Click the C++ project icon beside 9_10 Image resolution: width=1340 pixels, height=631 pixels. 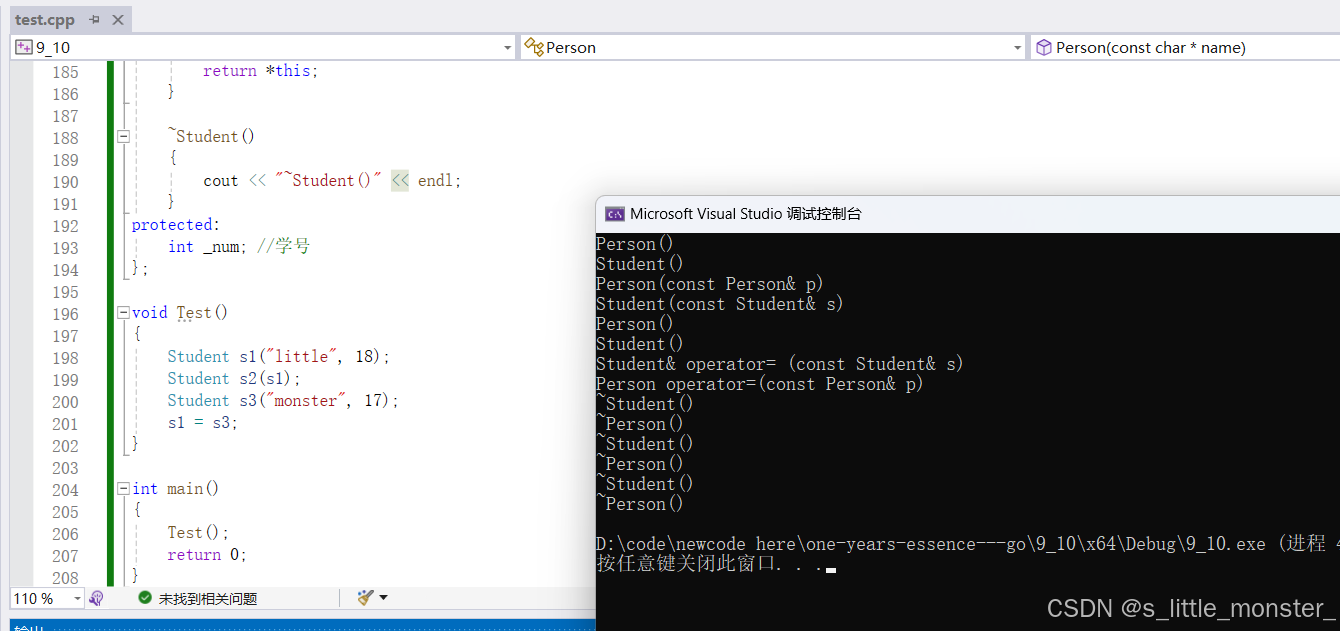tap(23, 47)
